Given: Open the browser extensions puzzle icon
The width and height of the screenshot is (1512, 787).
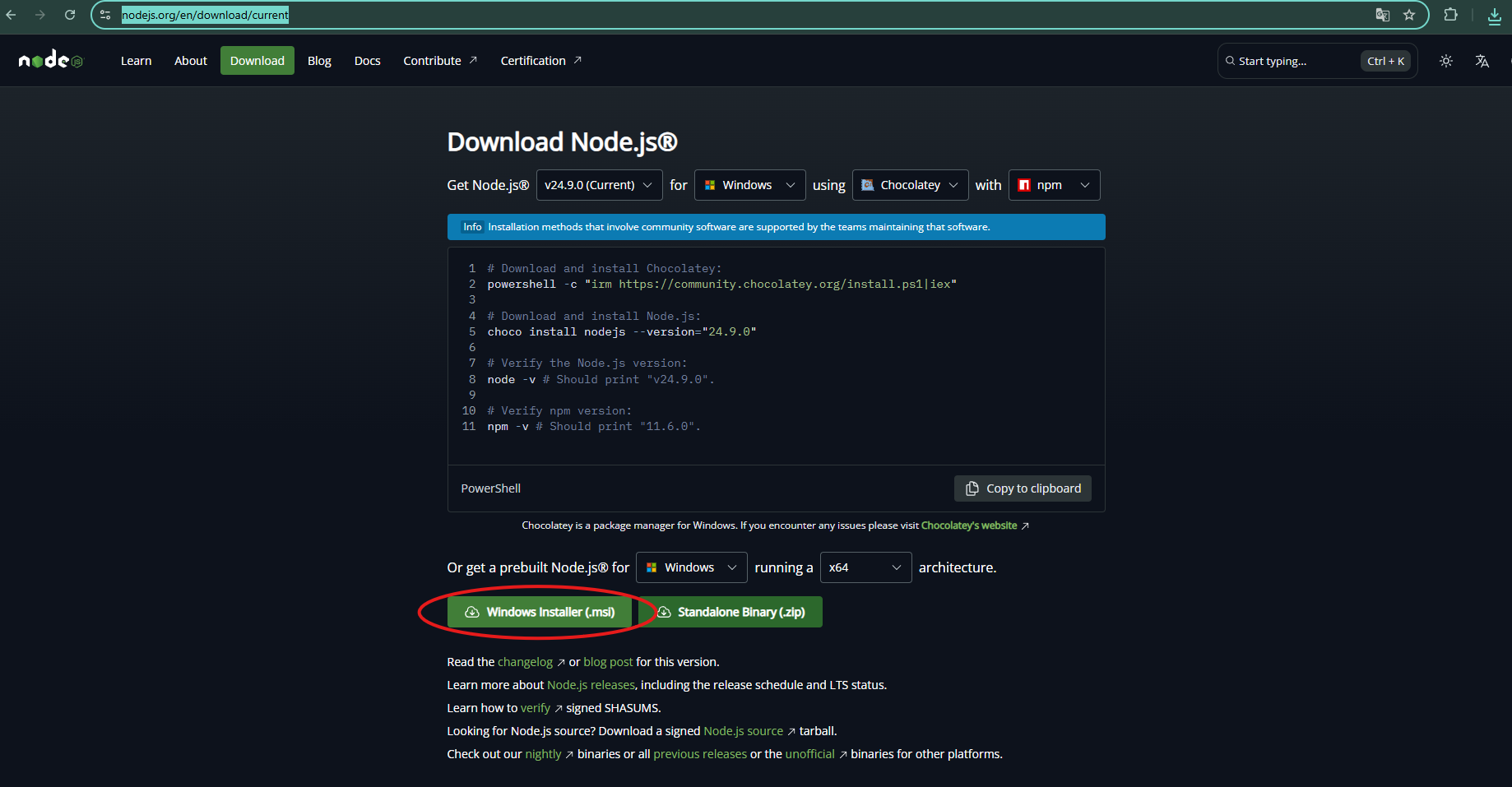Looking at the screenshot, I should coord(1450,15).
